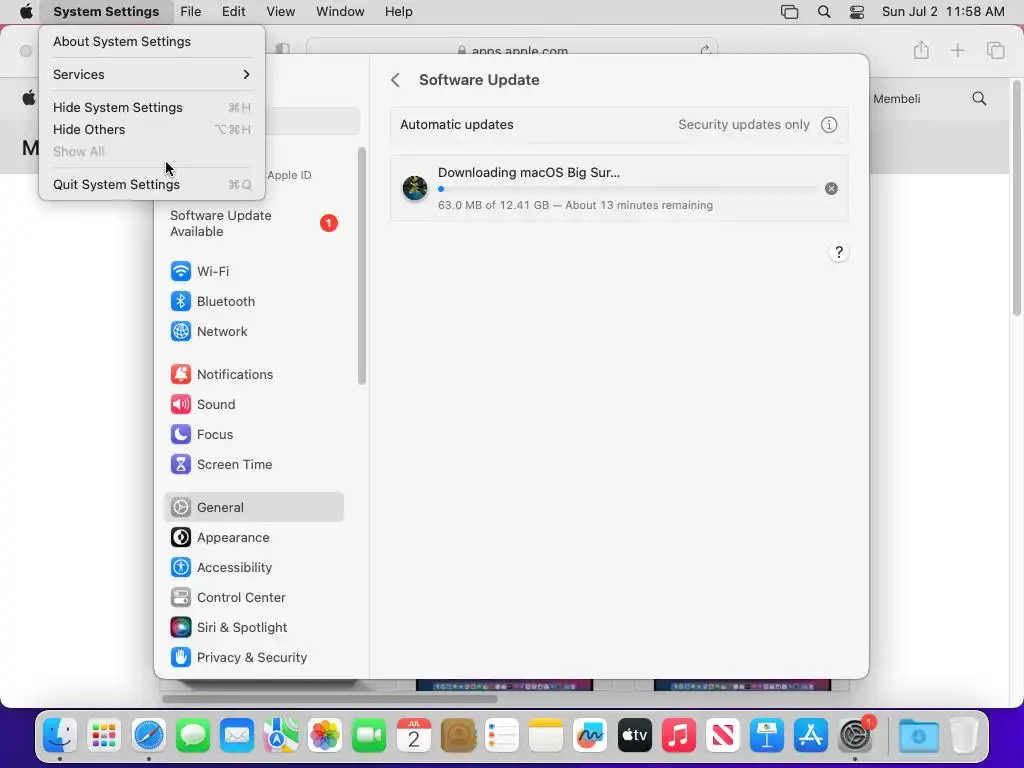Open Trash from the Dock
This screenshot has height=768, width=1024.
point(963,736)
